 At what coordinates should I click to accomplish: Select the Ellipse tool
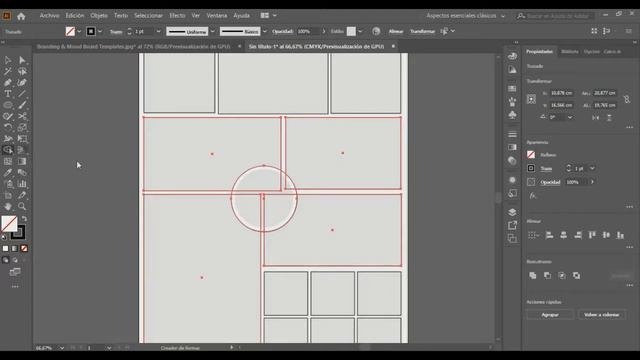pyautogui.click(x=8, y=105)
